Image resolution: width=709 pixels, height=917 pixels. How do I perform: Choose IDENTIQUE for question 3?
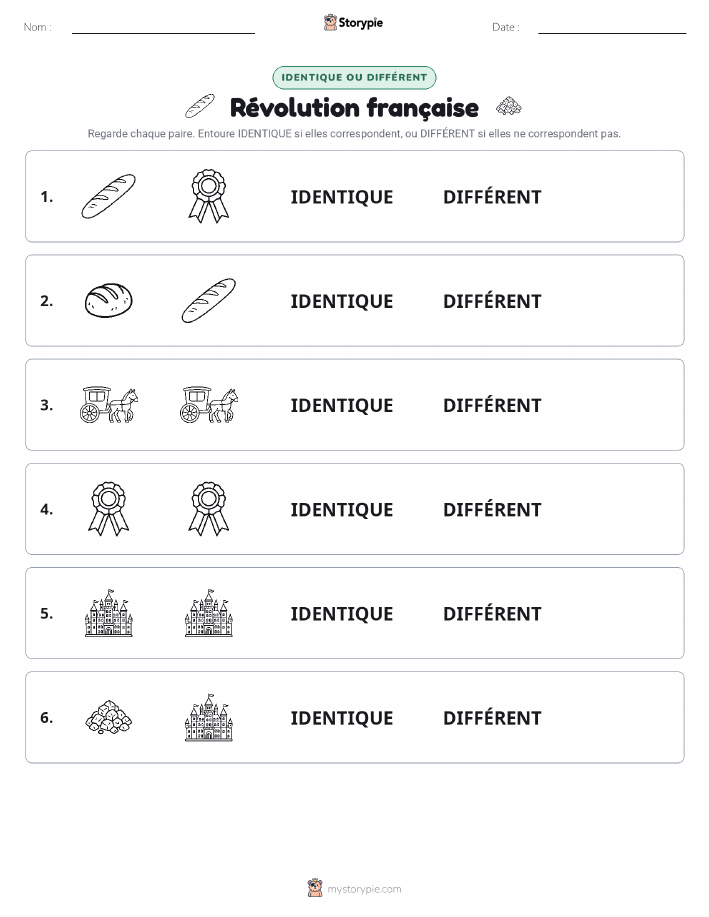coord(342,405)
